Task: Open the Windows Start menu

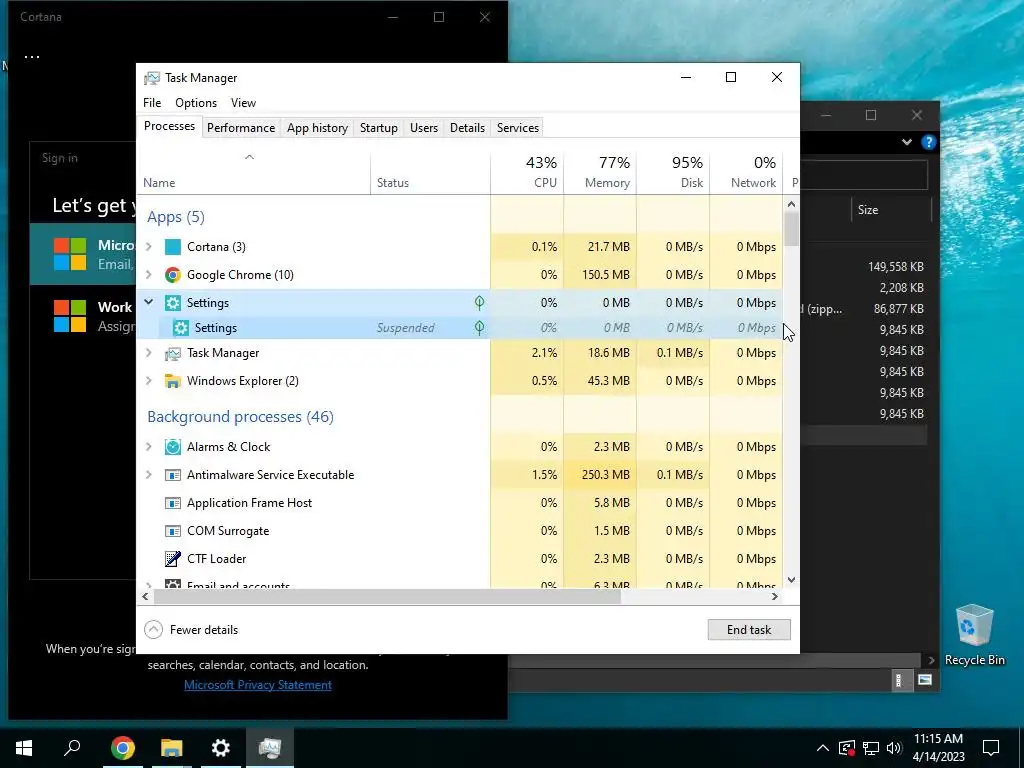Action: coord(24,748)
